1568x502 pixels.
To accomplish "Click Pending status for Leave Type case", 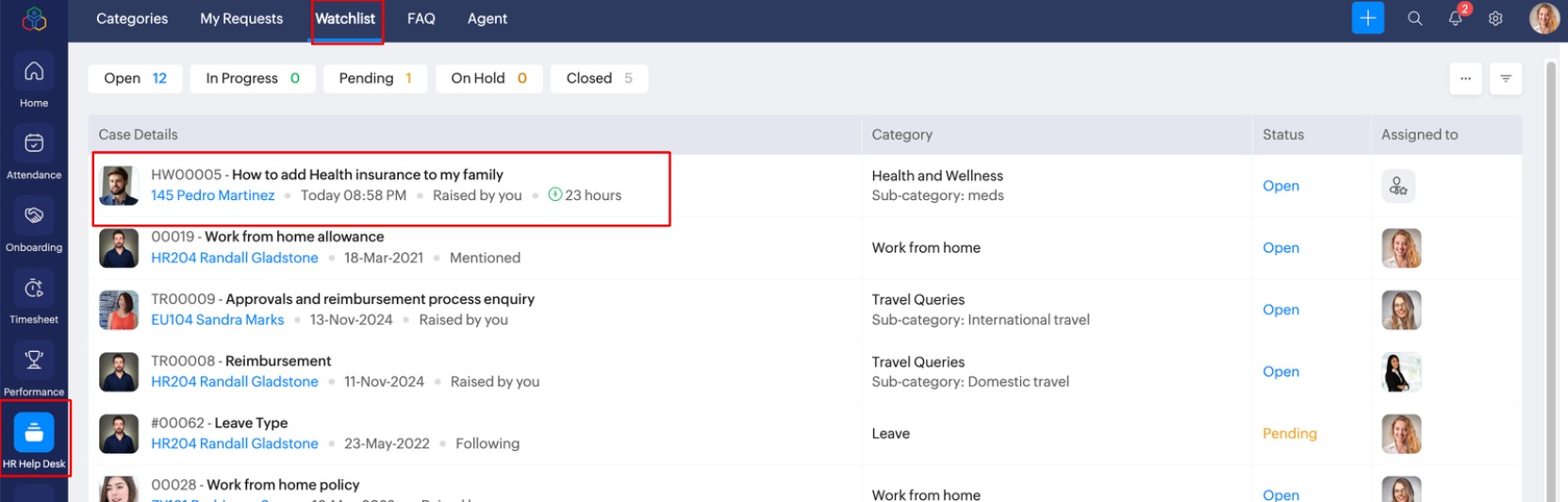I will tap(1290, 434).
